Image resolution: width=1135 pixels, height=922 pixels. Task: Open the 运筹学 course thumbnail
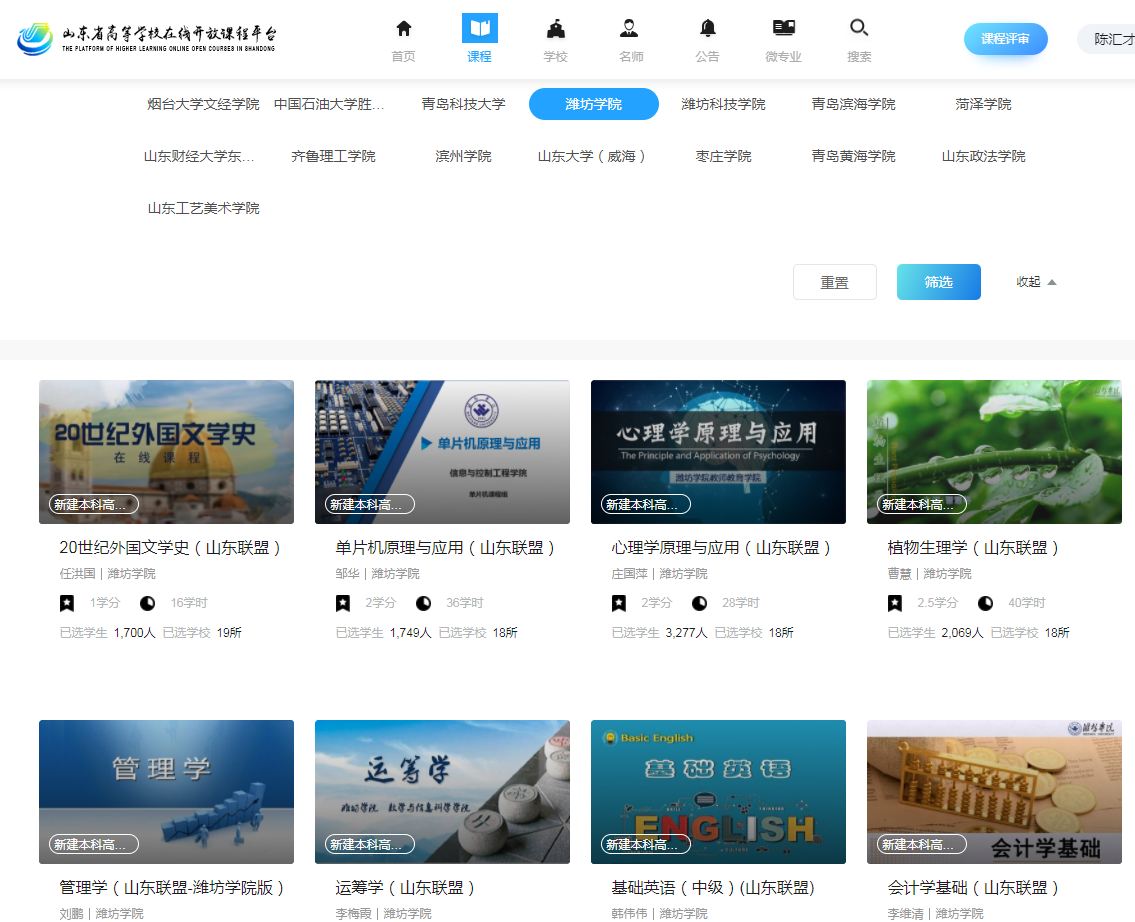pyautogui.click(x=442, y=792)
